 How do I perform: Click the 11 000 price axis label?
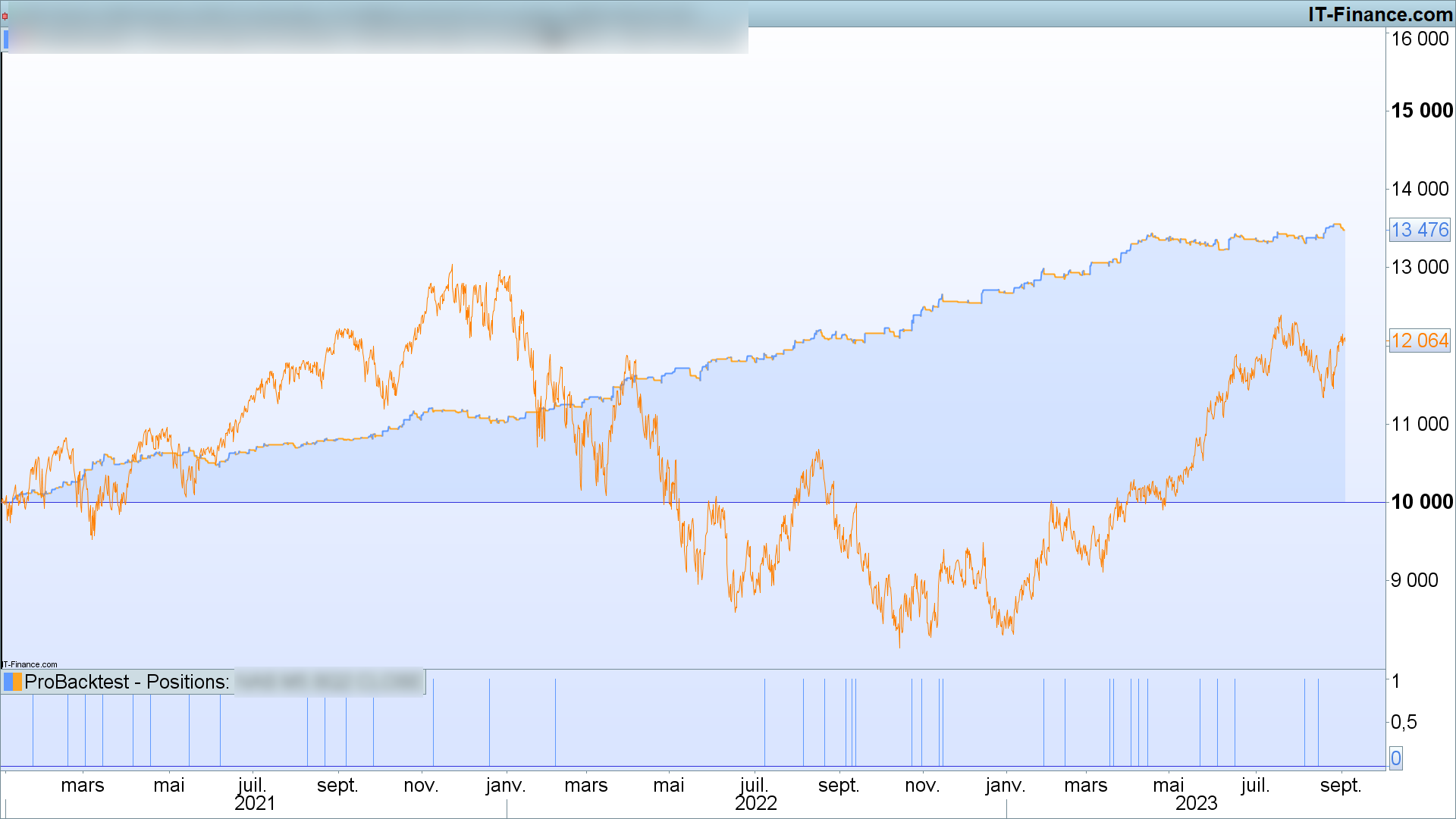[1420, 424]
